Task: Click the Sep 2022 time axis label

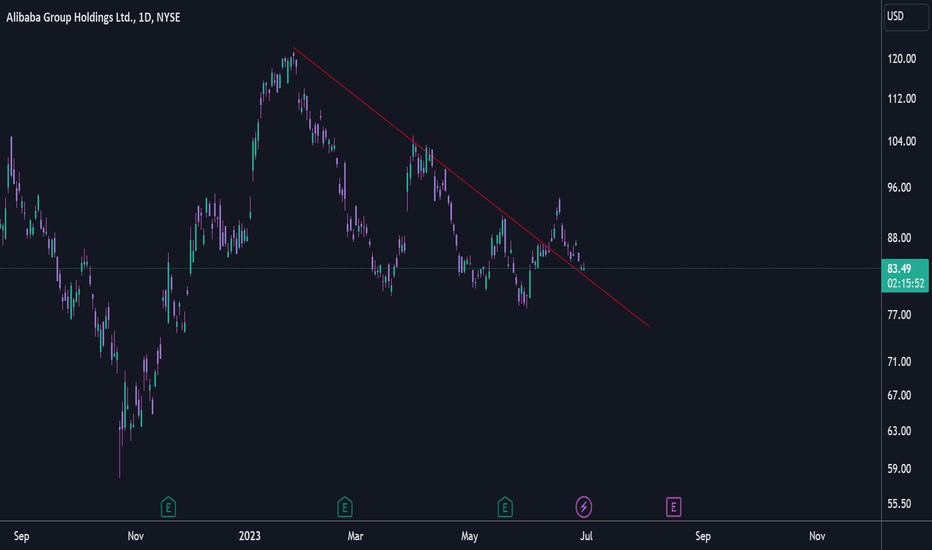Action: click(x=21, y=536)
